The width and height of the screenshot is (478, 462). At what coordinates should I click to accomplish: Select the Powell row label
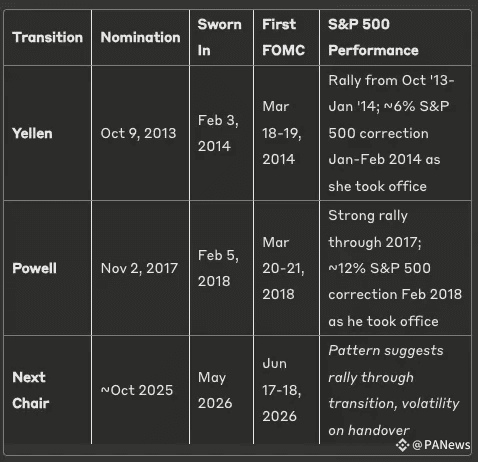34,268
